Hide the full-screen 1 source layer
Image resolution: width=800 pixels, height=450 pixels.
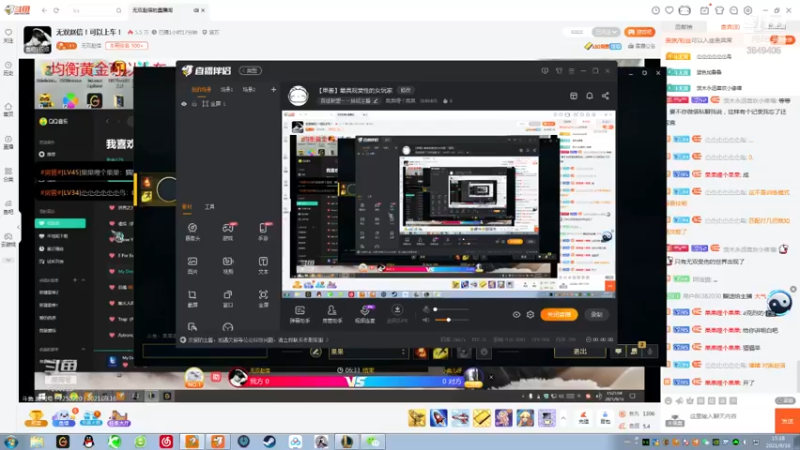(184, 104)
